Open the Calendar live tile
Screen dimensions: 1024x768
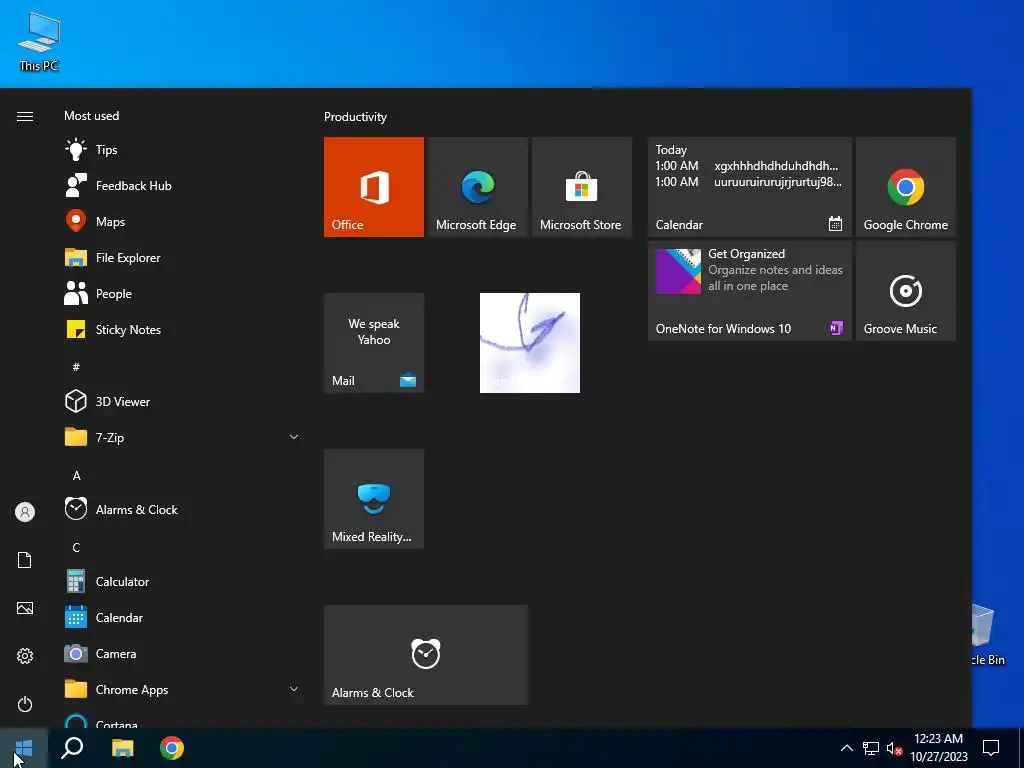click(750, 187)
